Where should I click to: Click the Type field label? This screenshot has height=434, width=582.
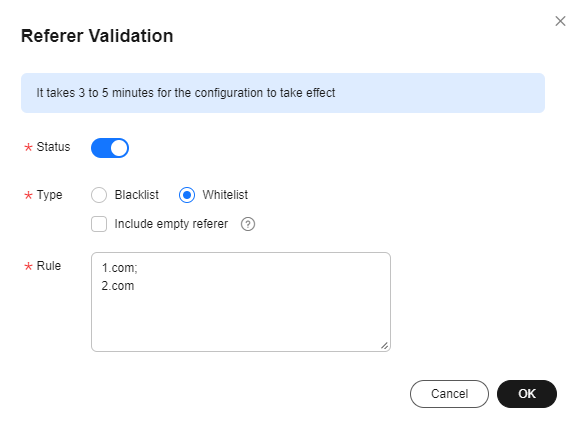click(x=49, y=195)
